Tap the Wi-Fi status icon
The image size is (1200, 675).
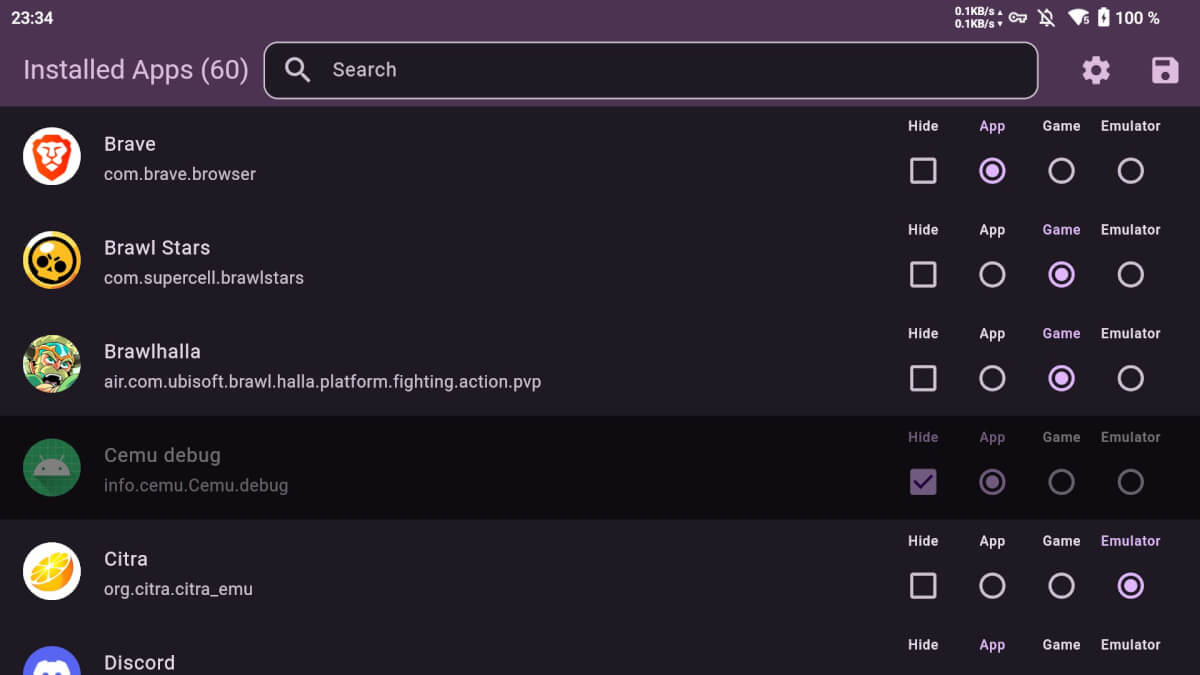1077,18
